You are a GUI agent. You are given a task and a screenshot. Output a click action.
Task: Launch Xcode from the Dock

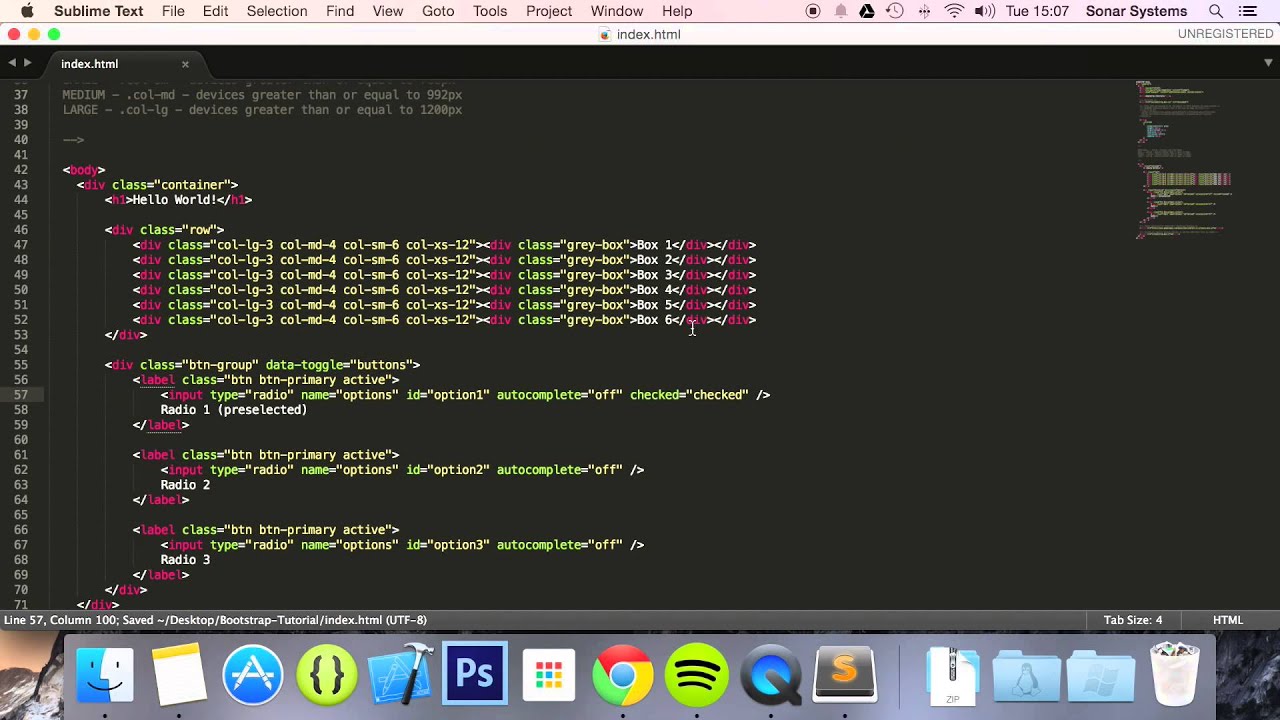tap(401, 674)
